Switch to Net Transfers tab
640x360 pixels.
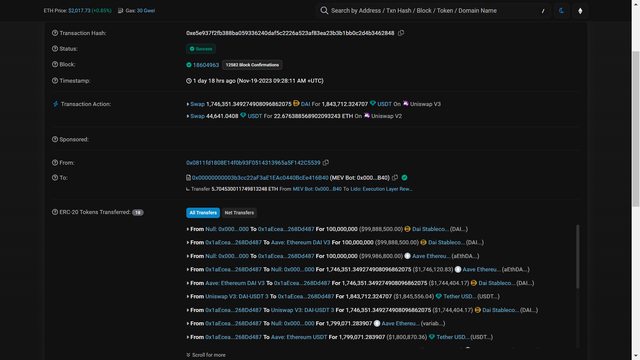pyautogui.click(x=239, y=213)
